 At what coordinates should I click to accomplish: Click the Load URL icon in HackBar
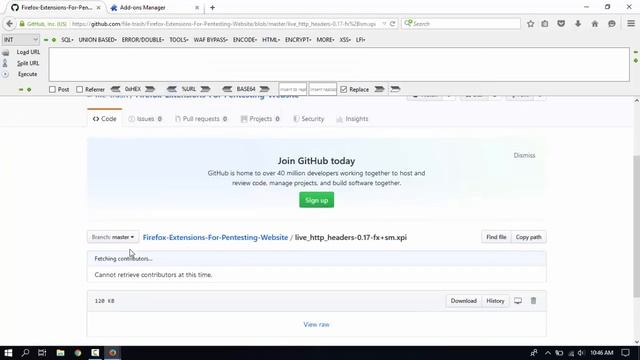5,53
